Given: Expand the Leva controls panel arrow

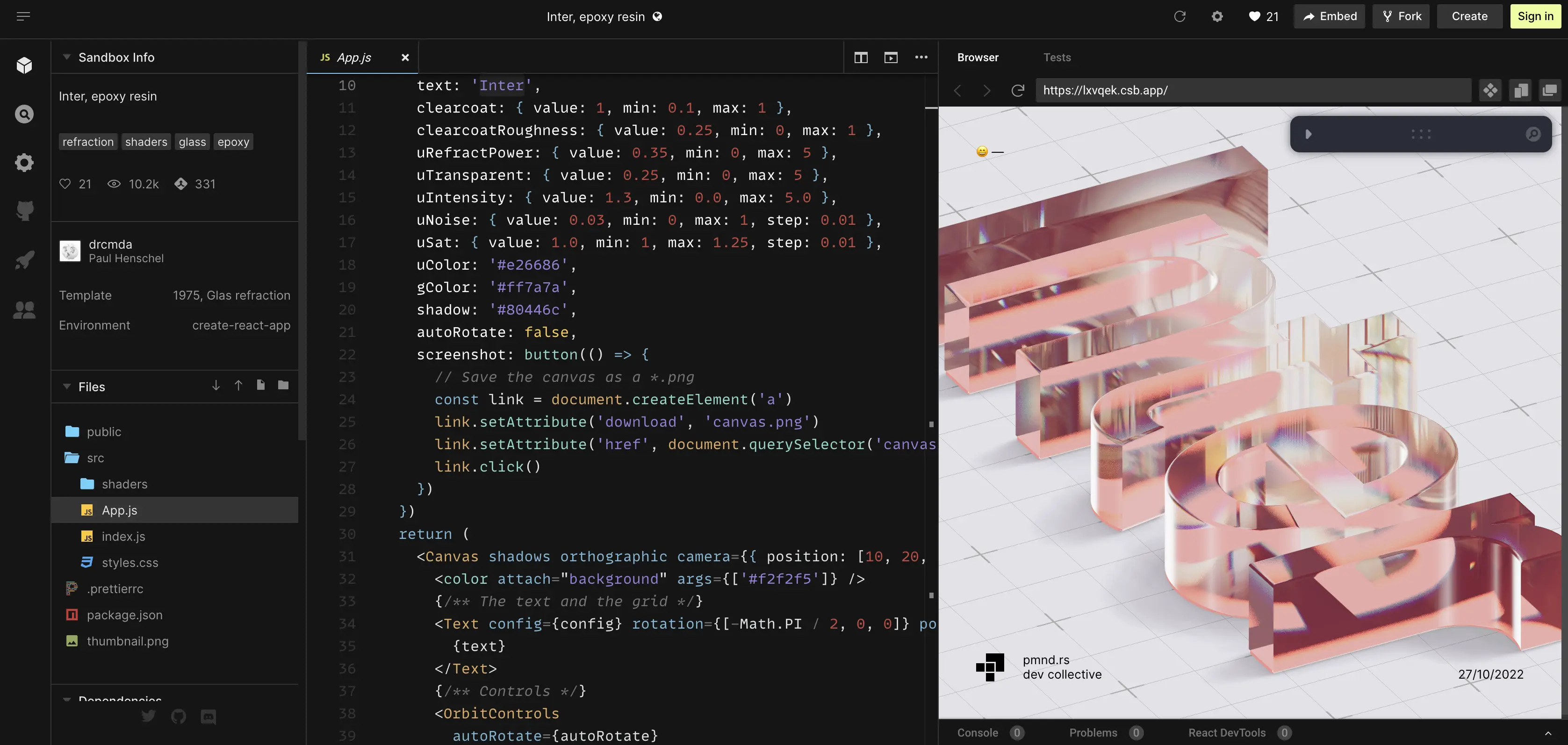Looking at the screenshot, I should click(1308, 134).
